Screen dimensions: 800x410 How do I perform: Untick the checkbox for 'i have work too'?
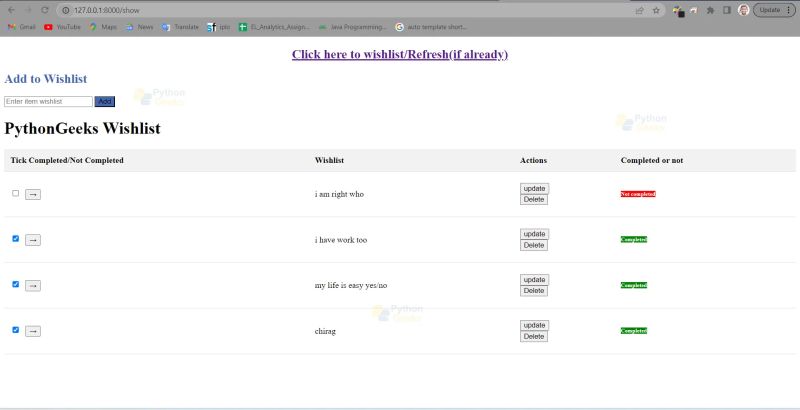tap(15, 239)
